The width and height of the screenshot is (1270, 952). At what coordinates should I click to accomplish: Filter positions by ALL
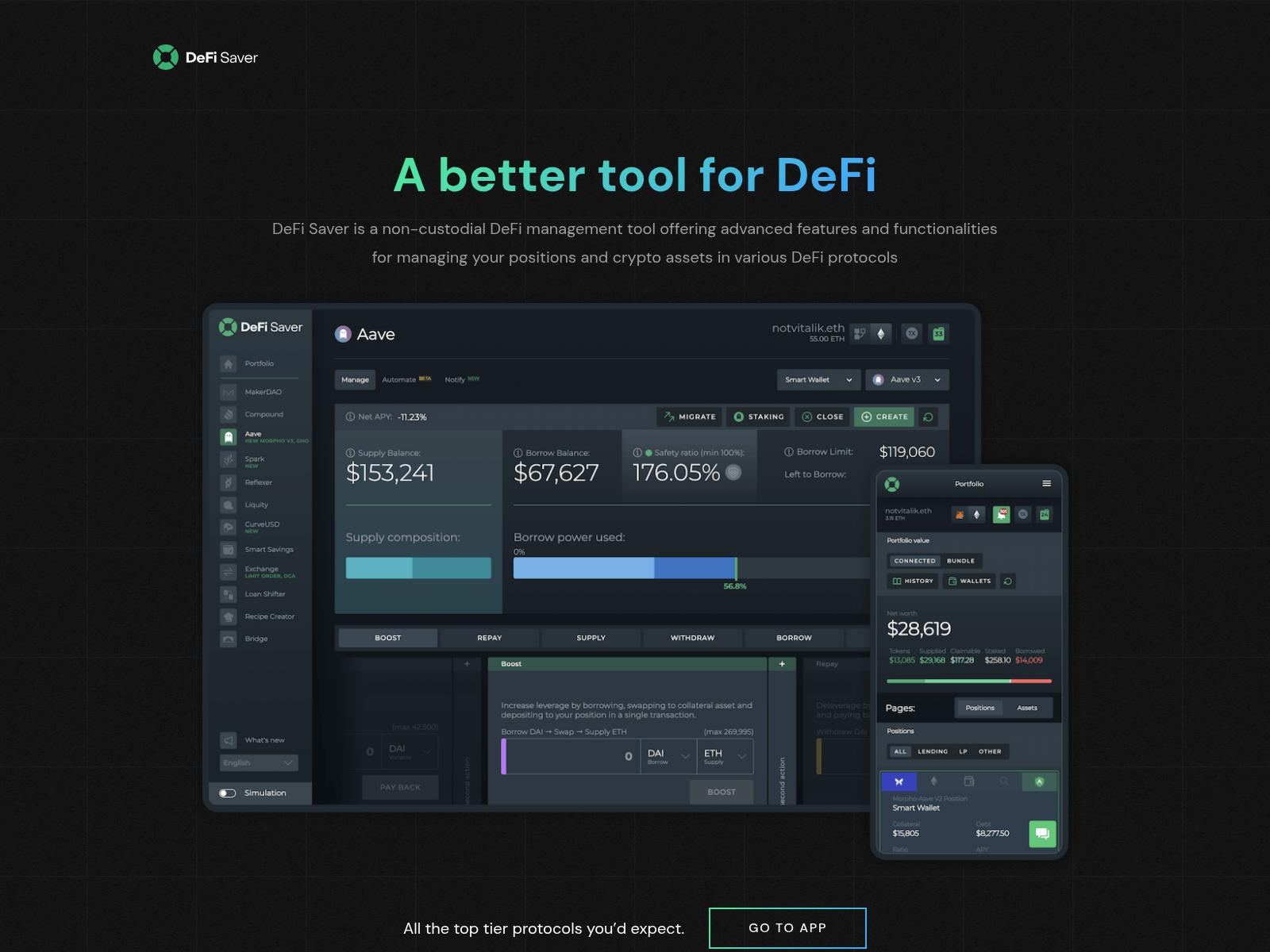coord(900,751)
